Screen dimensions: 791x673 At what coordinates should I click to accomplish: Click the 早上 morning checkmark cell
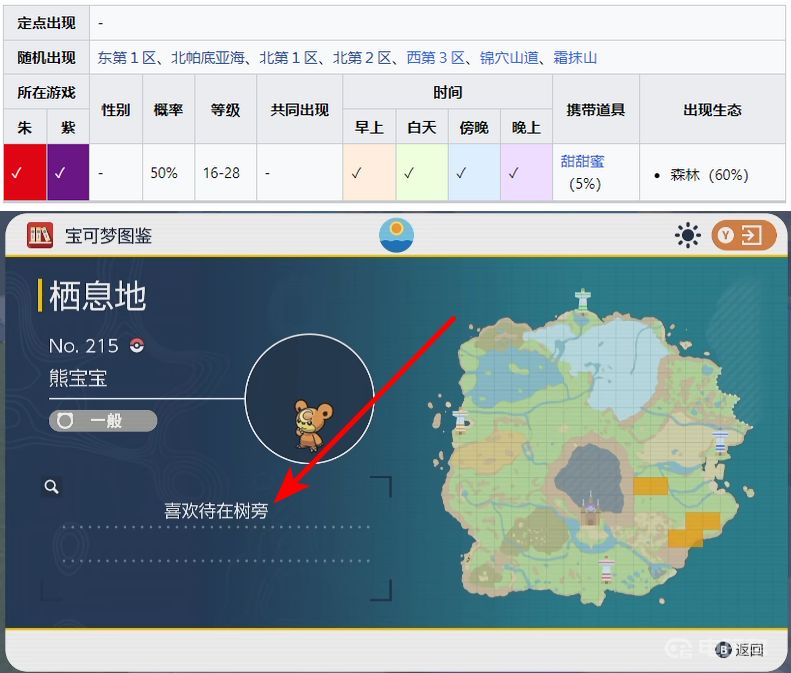[369, 172]
